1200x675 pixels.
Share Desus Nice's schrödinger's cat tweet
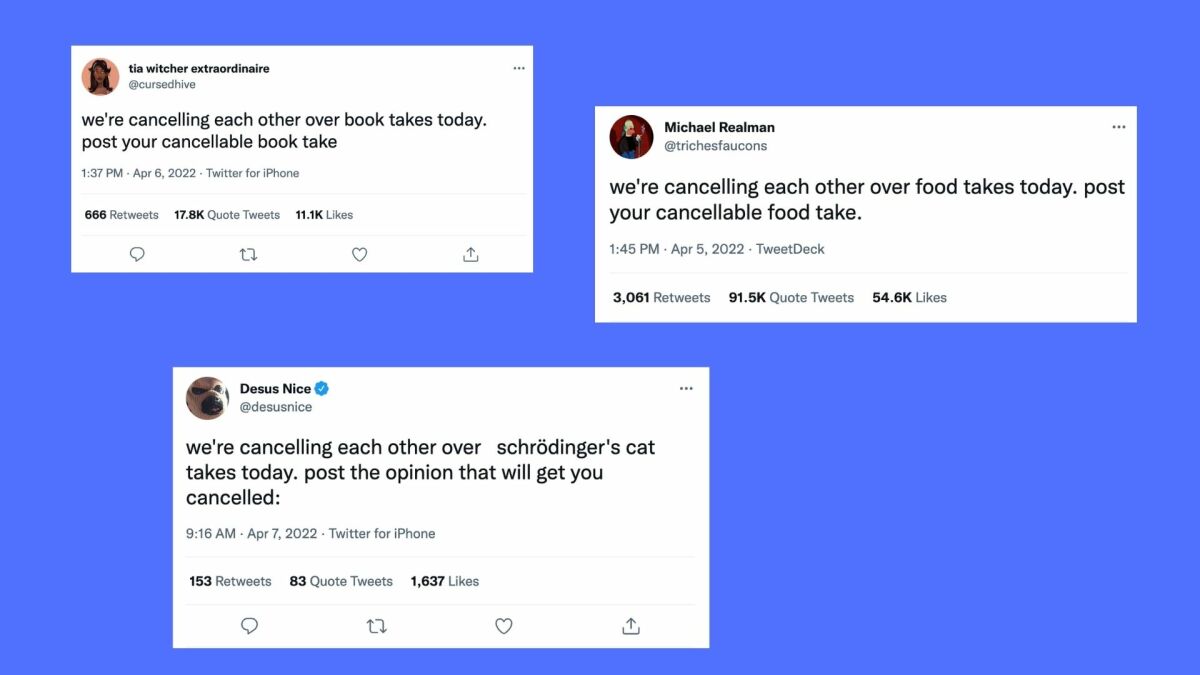point(630,626)
